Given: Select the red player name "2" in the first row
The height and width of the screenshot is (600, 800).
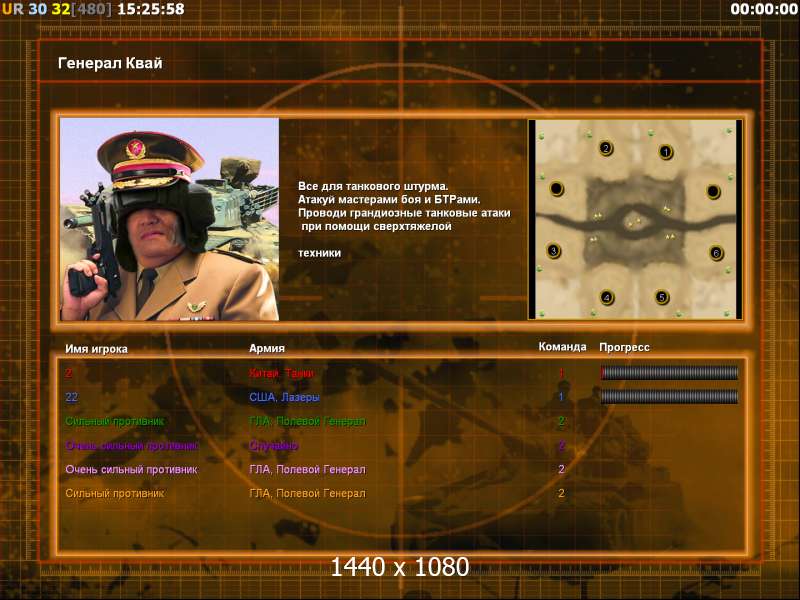Looking at the screenshot, I should coord(68,373).
